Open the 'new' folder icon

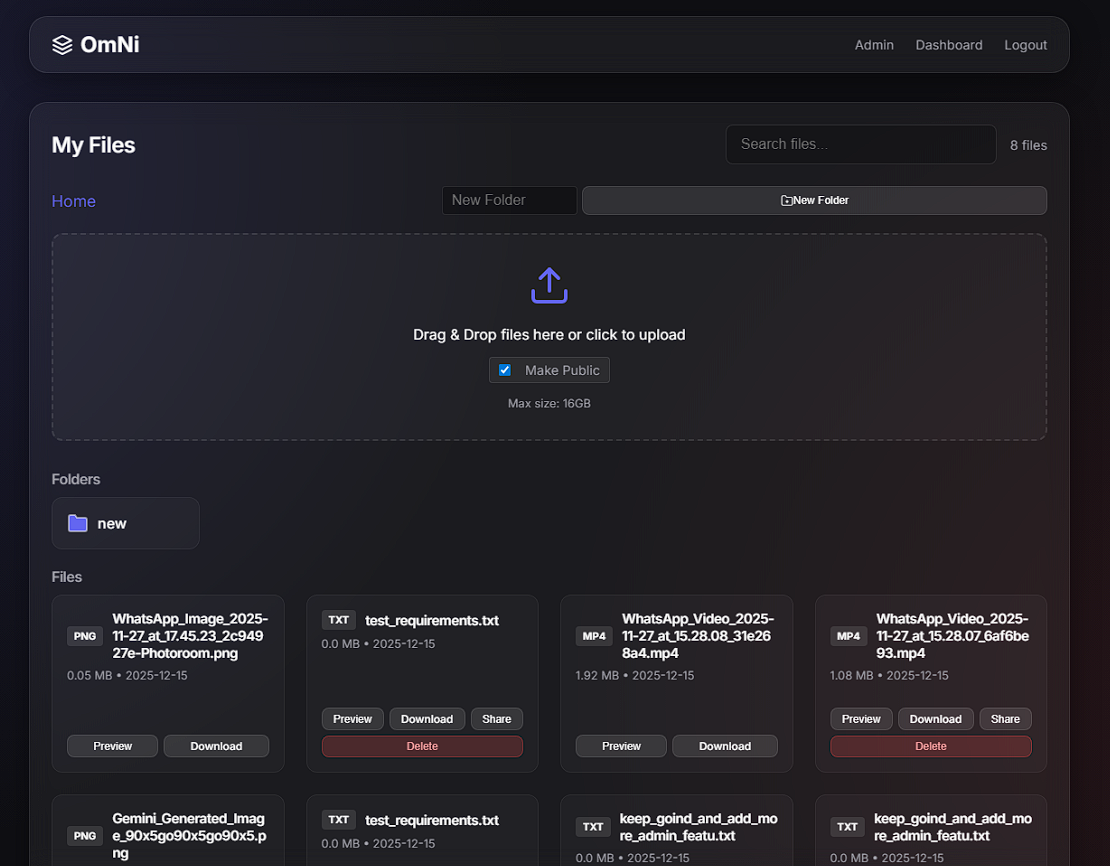click(78, 523)
